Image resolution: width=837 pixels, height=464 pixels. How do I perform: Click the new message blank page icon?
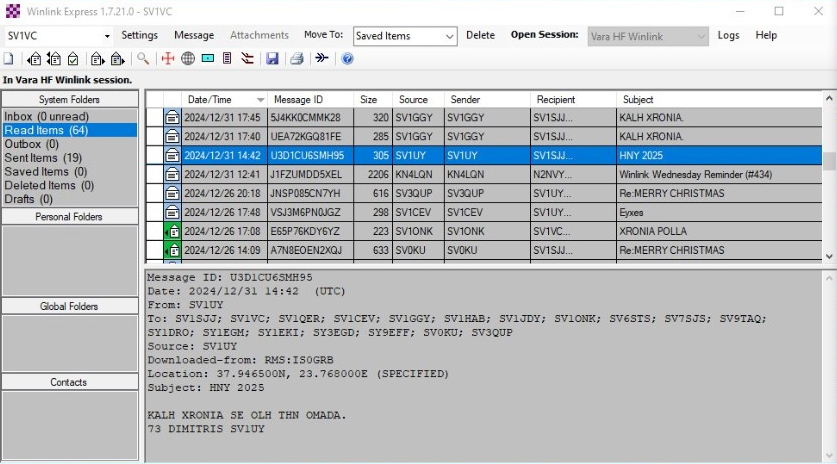pyautogui.click(x=9, y=59)
